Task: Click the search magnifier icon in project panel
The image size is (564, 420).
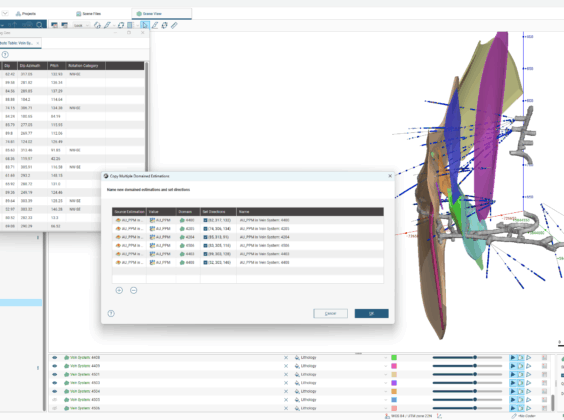Action: pos(39,25)
